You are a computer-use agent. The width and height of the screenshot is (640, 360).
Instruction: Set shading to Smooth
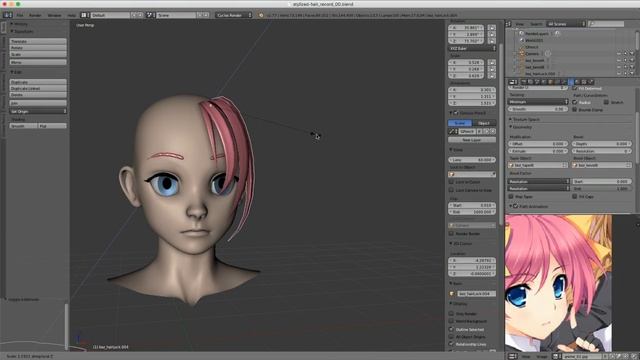(x=23, y=126)
